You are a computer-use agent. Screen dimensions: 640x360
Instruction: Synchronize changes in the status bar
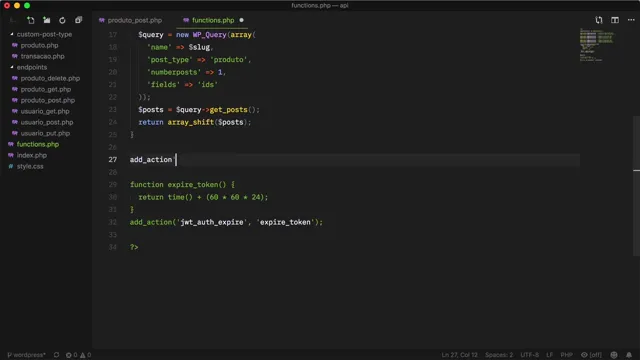(56, 355)
